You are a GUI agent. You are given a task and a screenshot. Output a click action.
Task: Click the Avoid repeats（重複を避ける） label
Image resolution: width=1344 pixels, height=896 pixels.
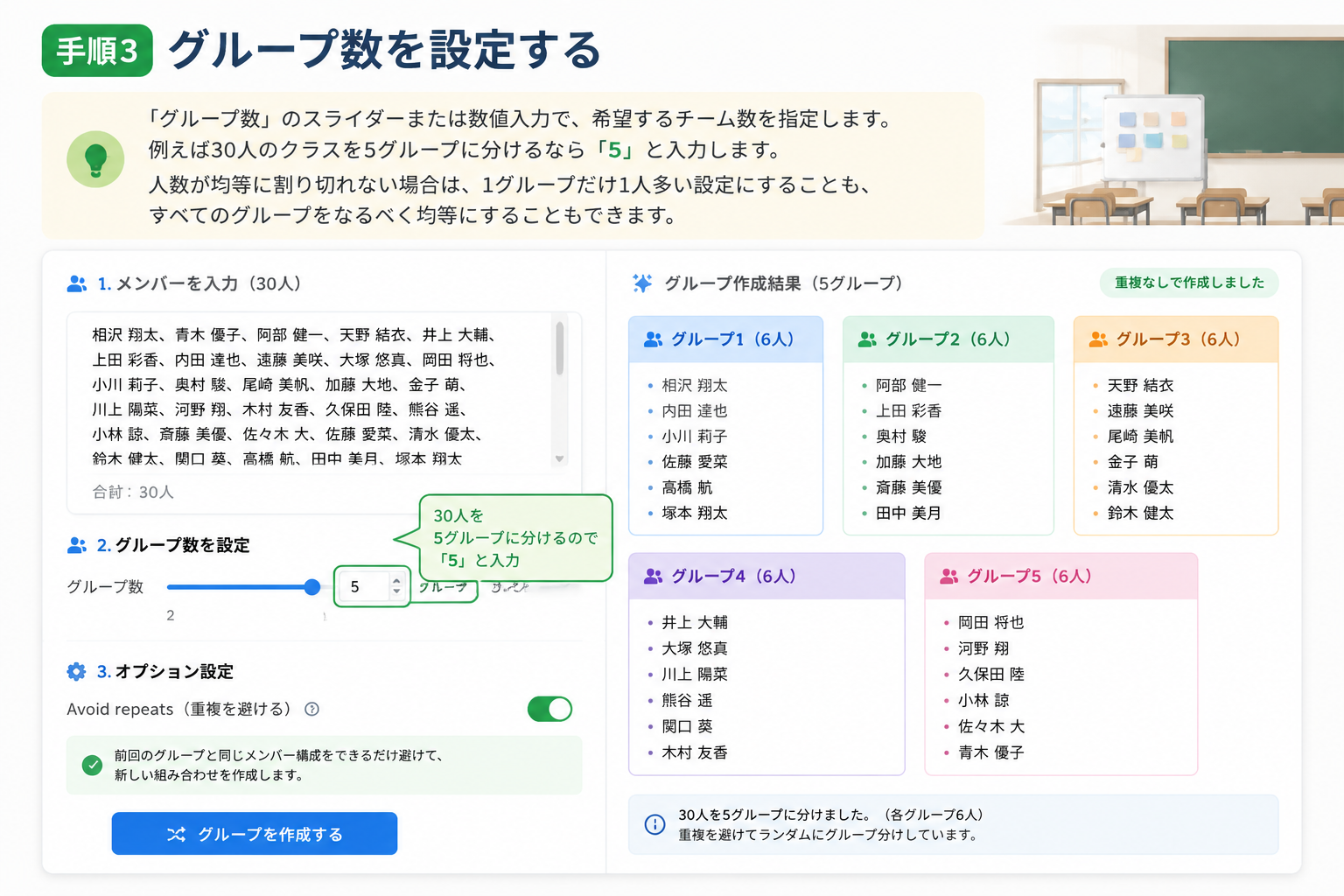[182, 709]
